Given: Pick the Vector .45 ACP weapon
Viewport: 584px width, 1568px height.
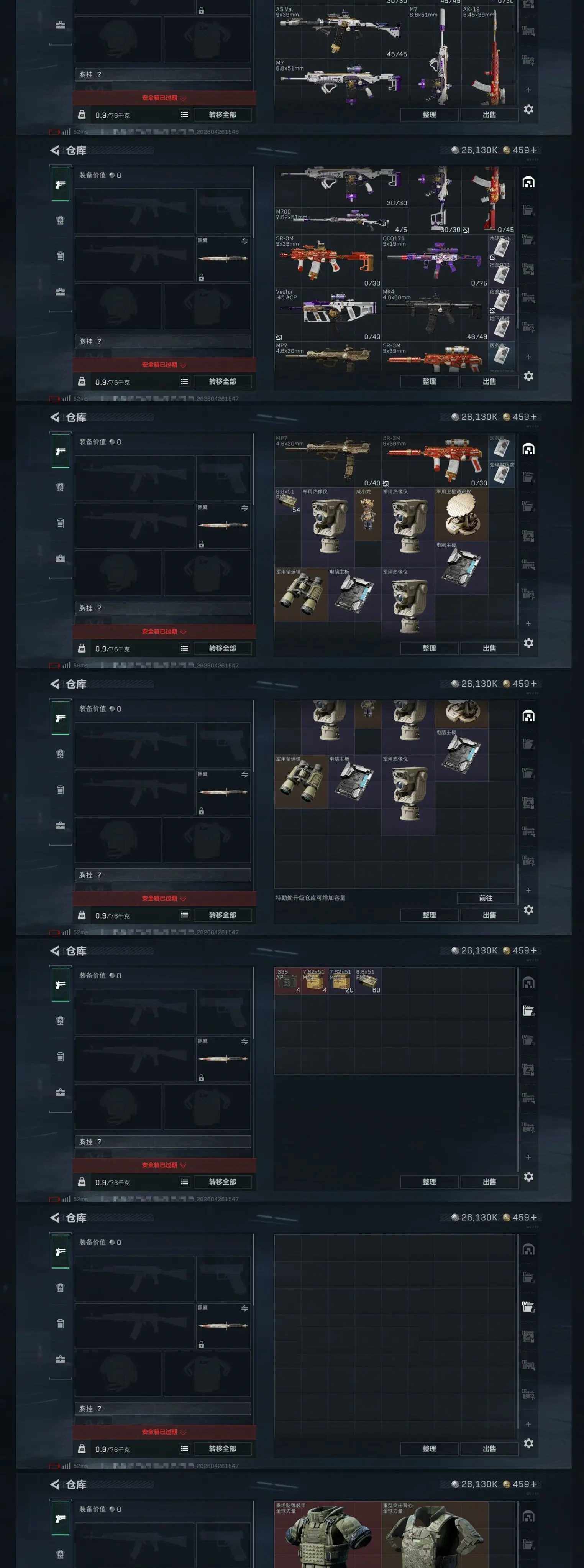Looking at the screenshot, I should (x=328, y=315).
